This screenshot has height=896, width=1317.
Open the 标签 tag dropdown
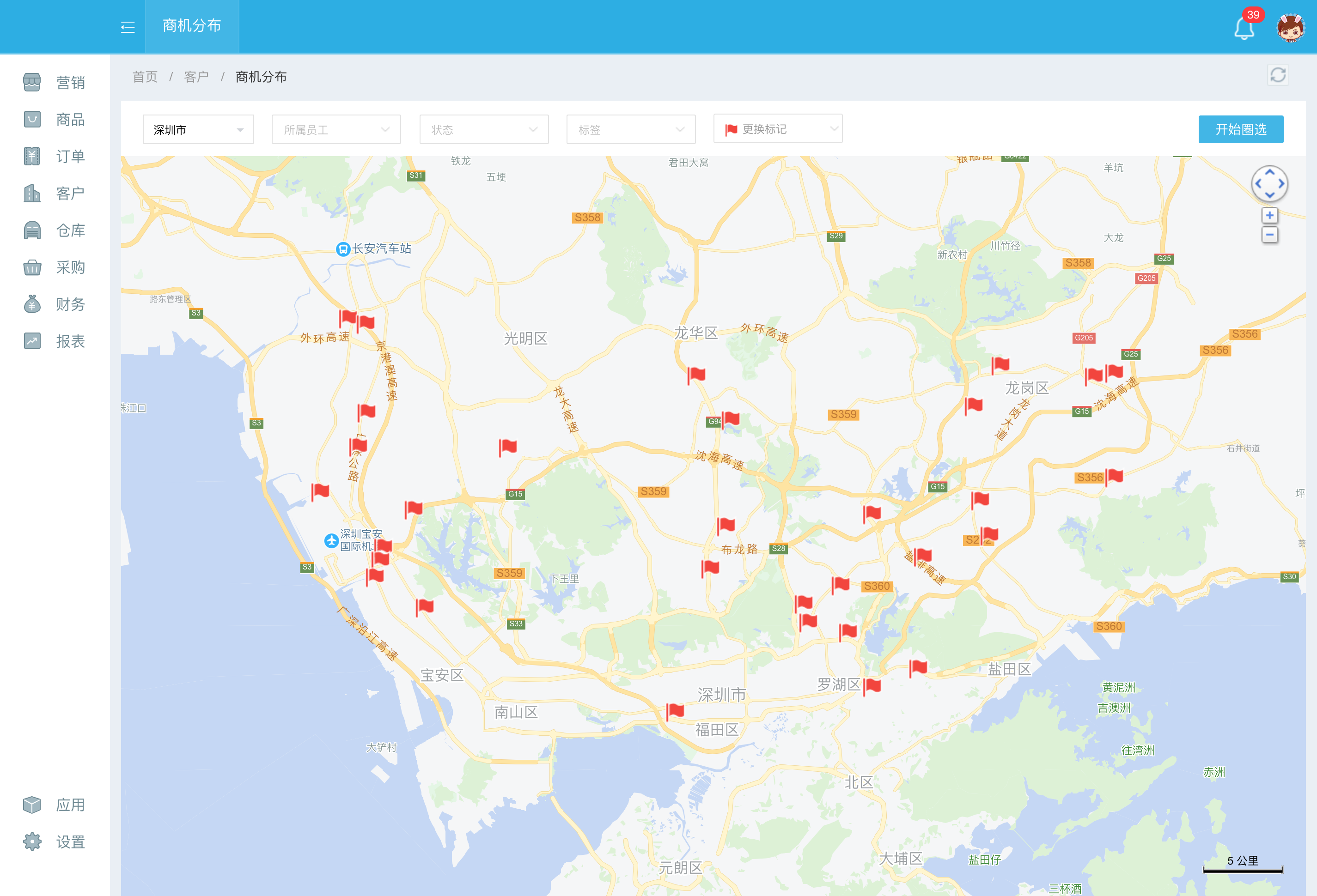pos(631,130)
